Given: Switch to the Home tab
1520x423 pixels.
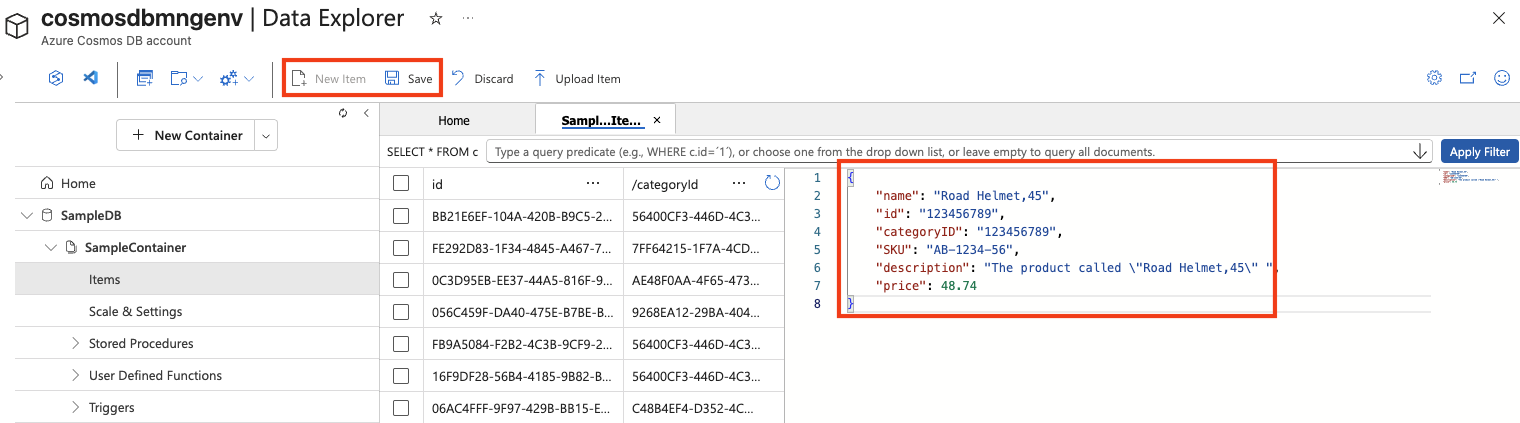Looking at the screenshot, I should click(453, 120).
